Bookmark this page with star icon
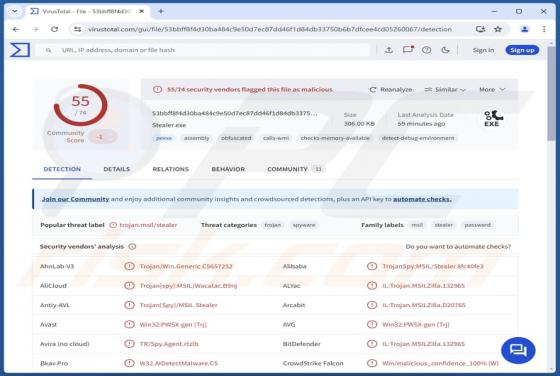 click(498, 29)
